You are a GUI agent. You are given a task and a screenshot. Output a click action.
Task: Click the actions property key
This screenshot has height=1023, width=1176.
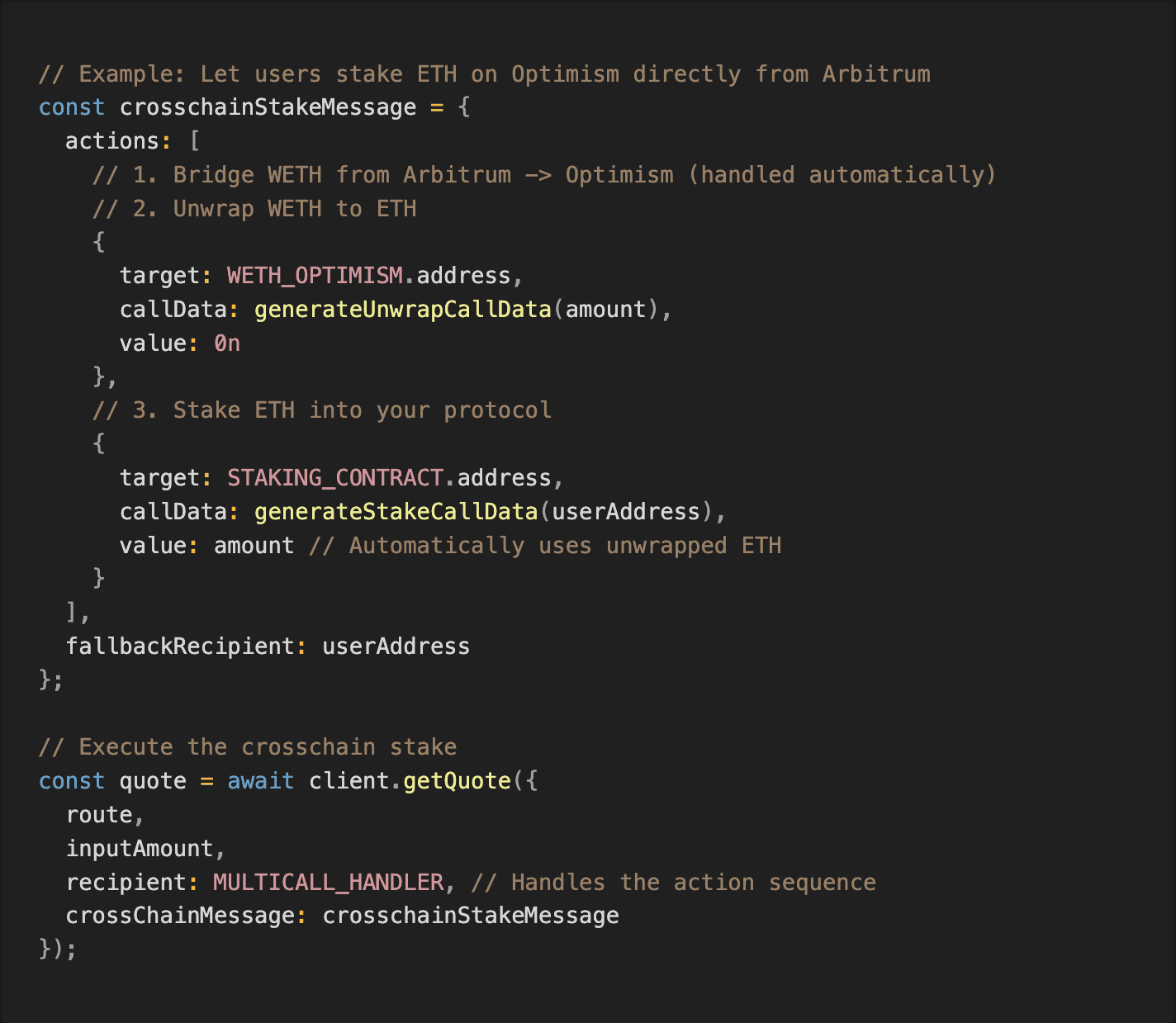tap(112, 141)
